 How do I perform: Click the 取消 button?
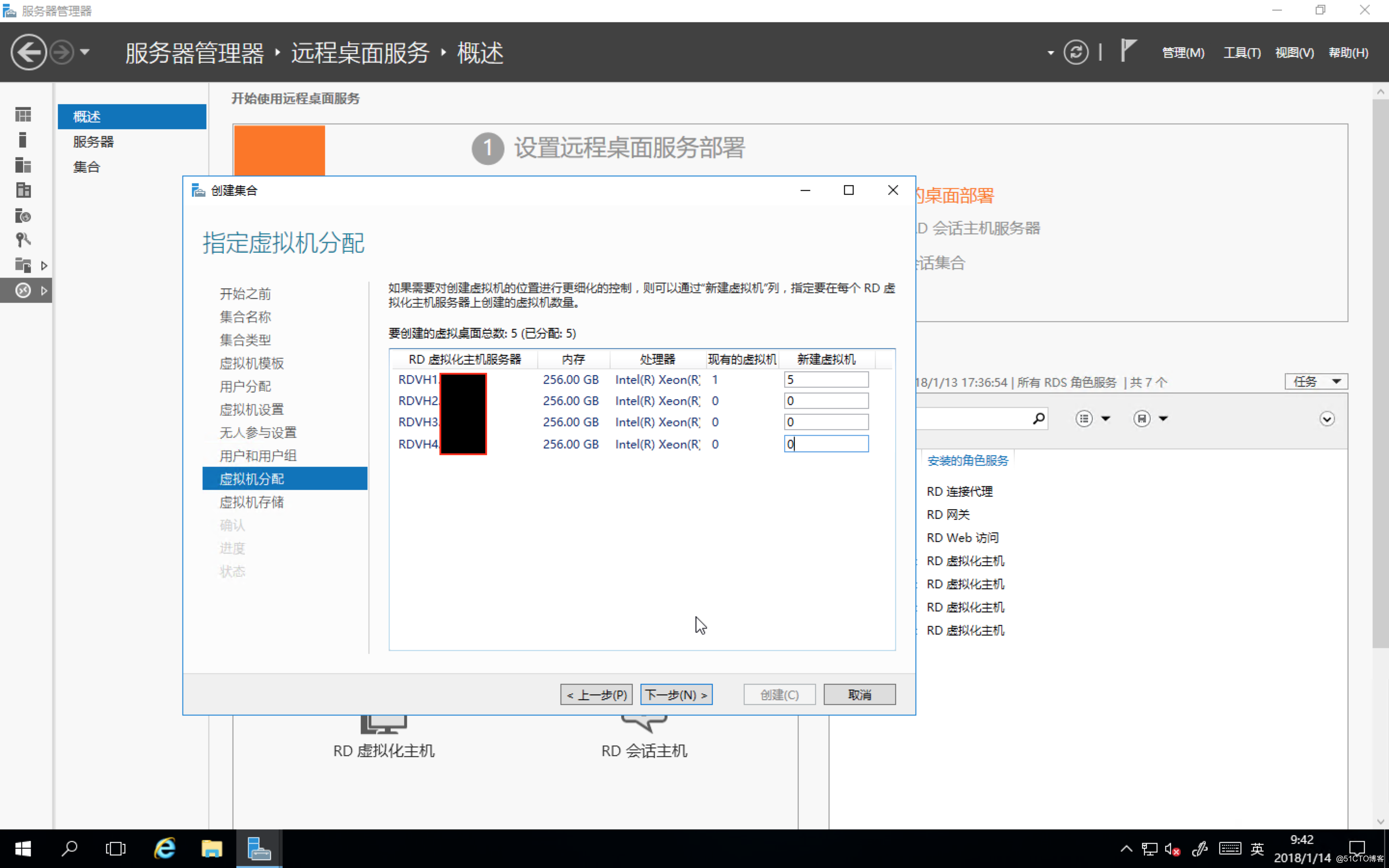click(x=859, y=694)
